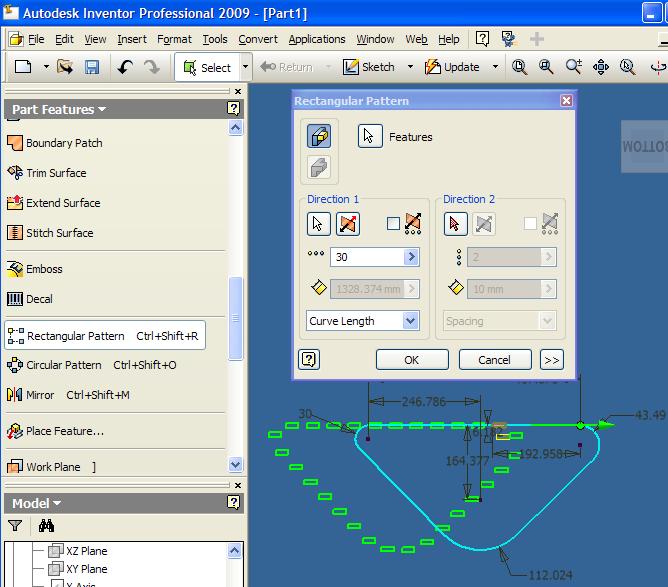Click Direction 2 path selection arrow
The width and height of the screenshot is (668, 587).
[x=455, y=224]
